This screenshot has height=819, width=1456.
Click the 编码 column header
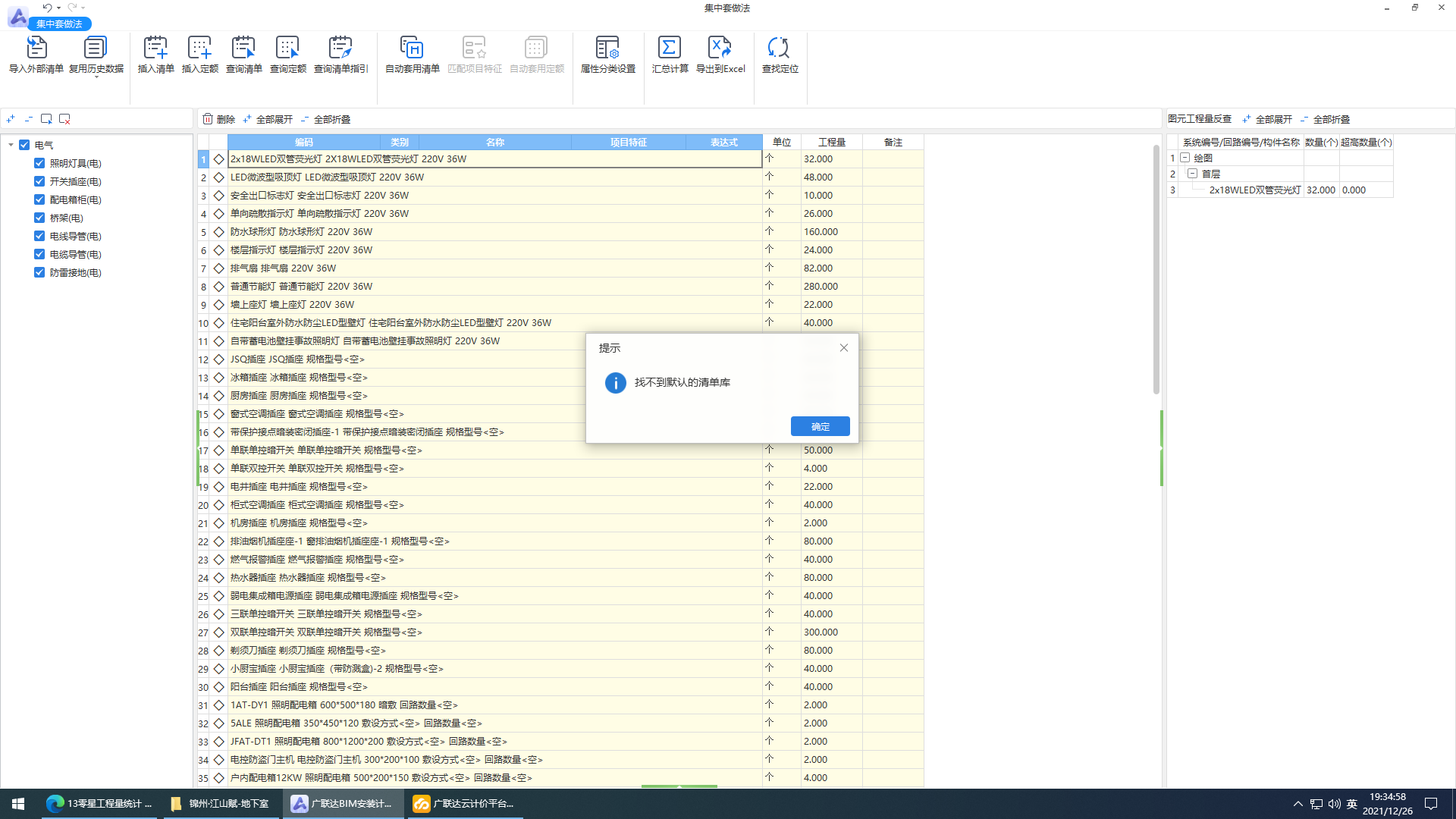304,142
